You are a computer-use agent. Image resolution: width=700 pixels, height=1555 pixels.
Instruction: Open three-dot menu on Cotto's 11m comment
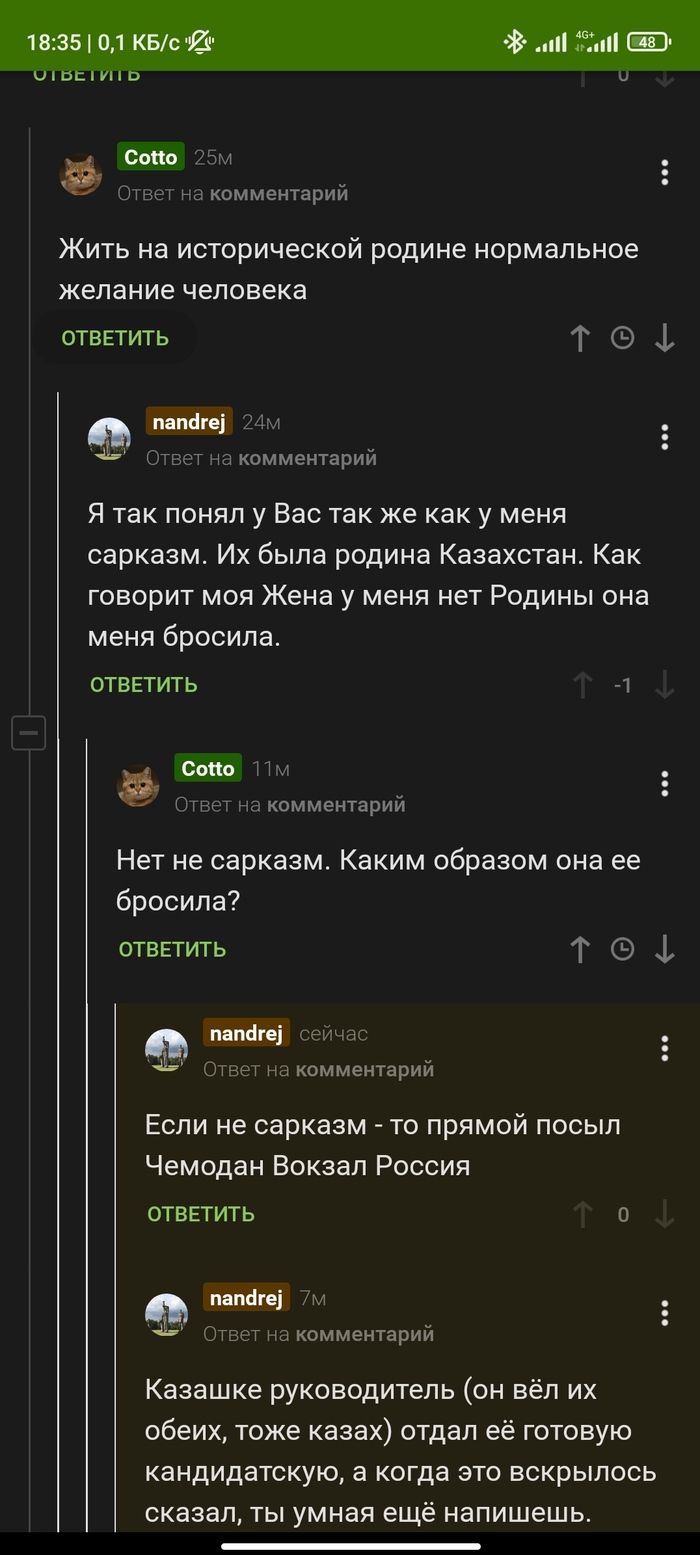tap(665, 784)
